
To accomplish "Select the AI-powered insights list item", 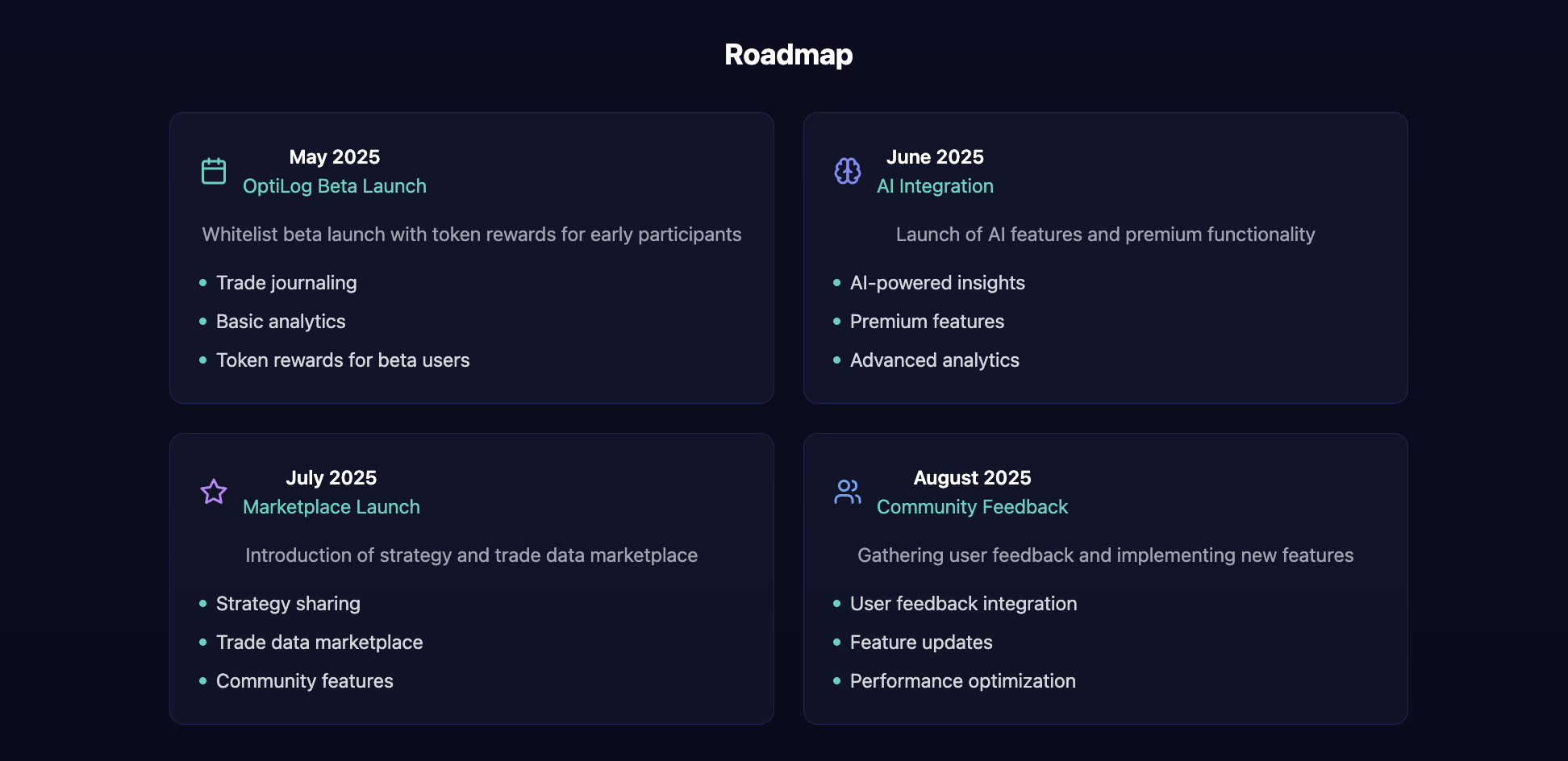I will [x=937, y=283].
